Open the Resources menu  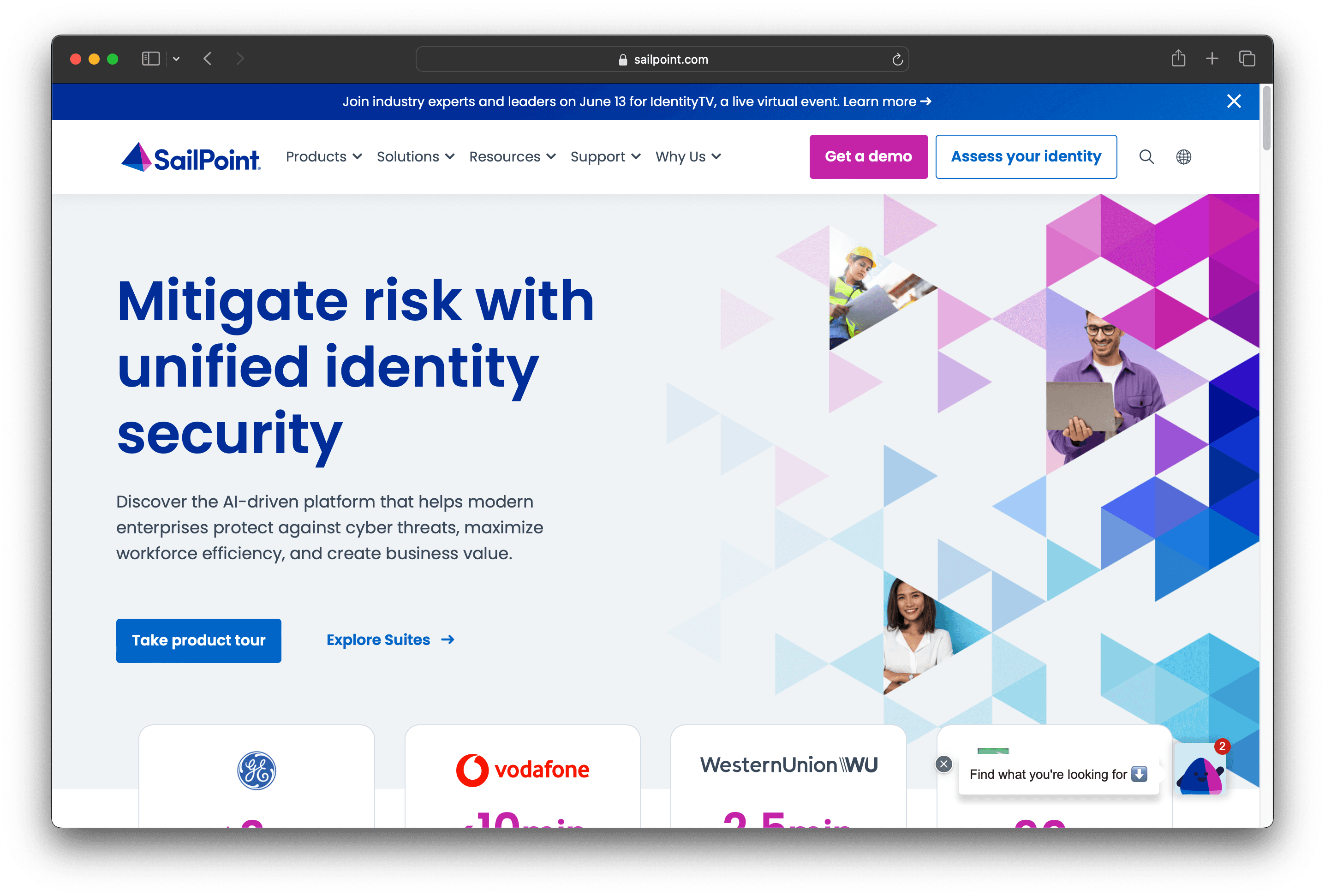pyautogui.click(x=512, y=157)
